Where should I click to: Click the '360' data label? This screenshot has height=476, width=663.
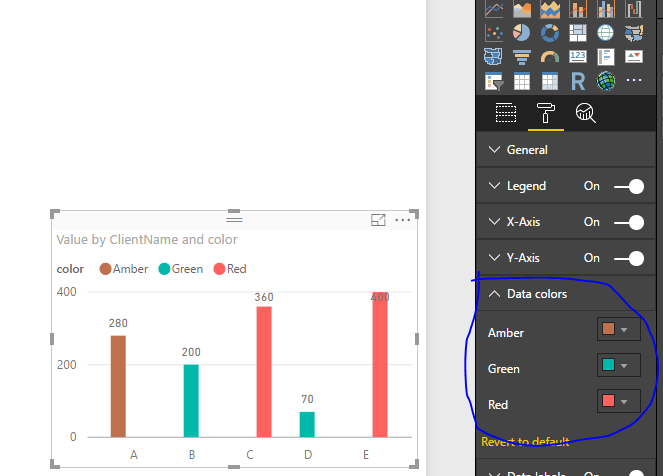tap(264, 297)
